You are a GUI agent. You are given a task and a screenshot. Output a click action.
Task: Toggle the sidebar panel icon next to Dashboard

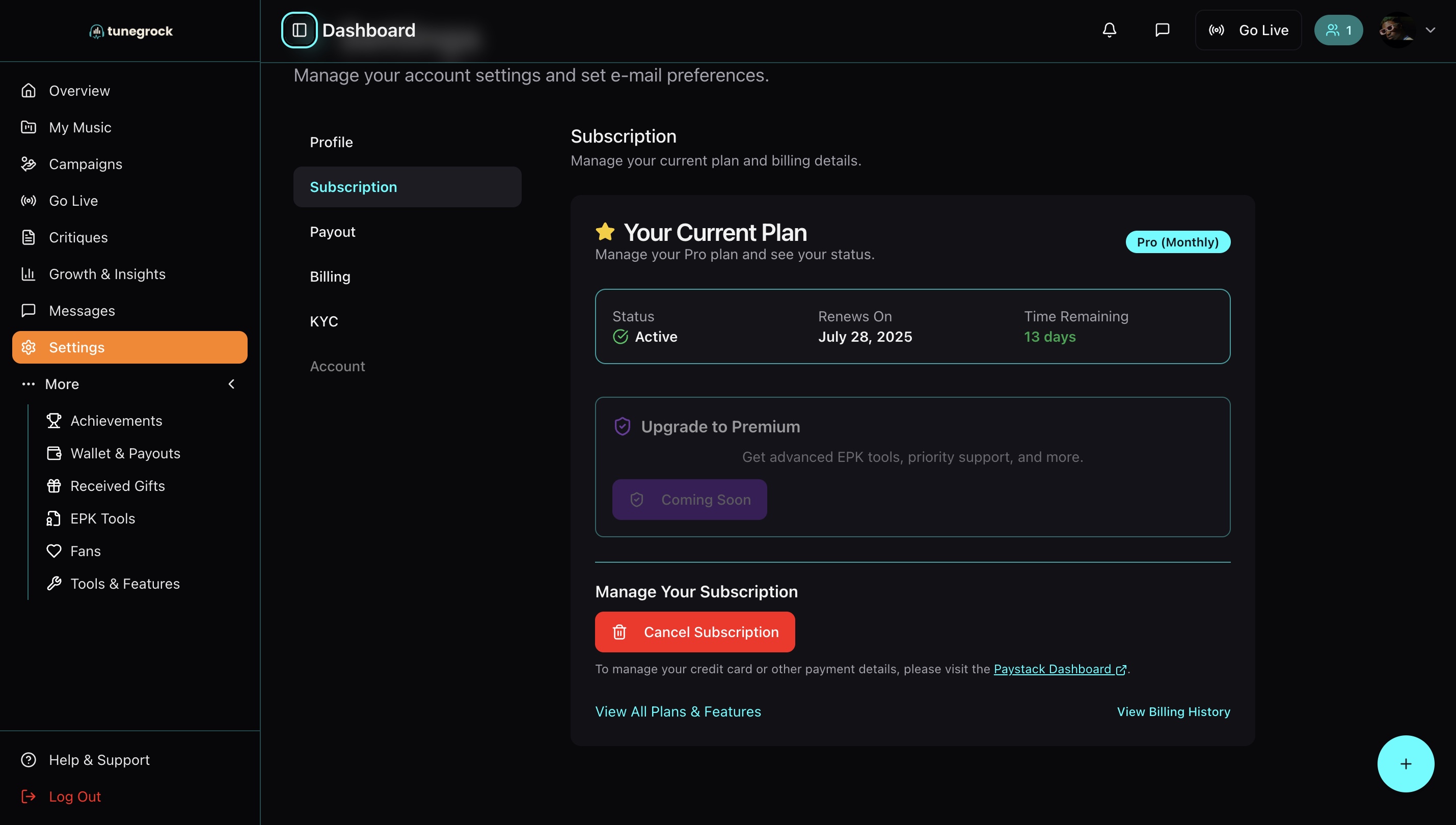(299, 30)
